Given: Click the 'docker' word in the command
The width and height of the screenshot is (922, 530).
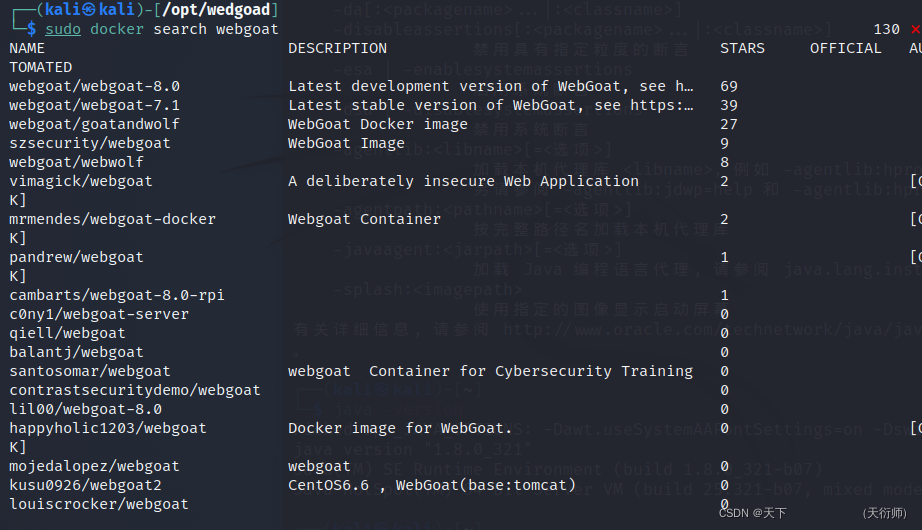Looking at the screenshot, I should click(117, 29).
